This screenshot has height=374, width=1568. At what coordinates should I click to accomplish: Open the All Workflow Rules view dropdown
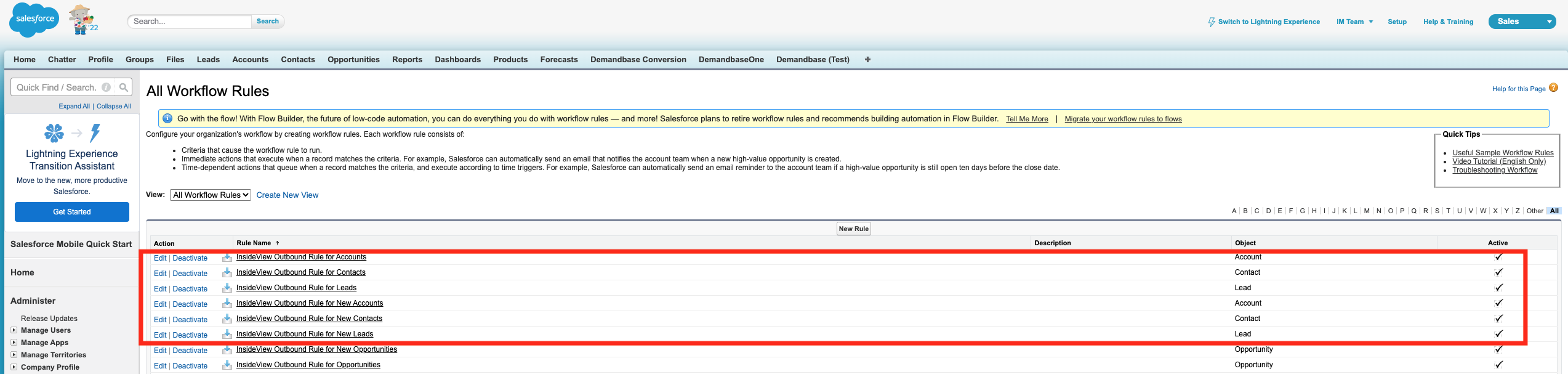(211, 195)
